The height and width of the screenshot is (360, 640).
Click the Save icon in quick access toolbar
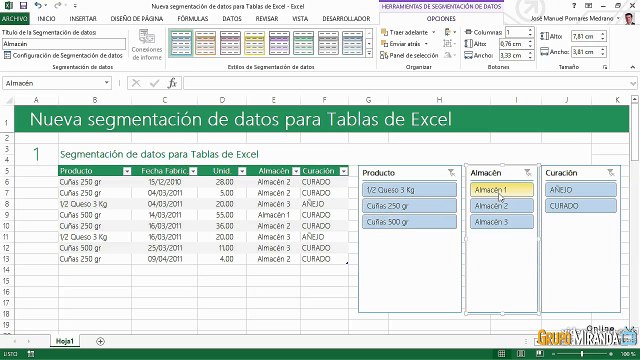[23, 6]
